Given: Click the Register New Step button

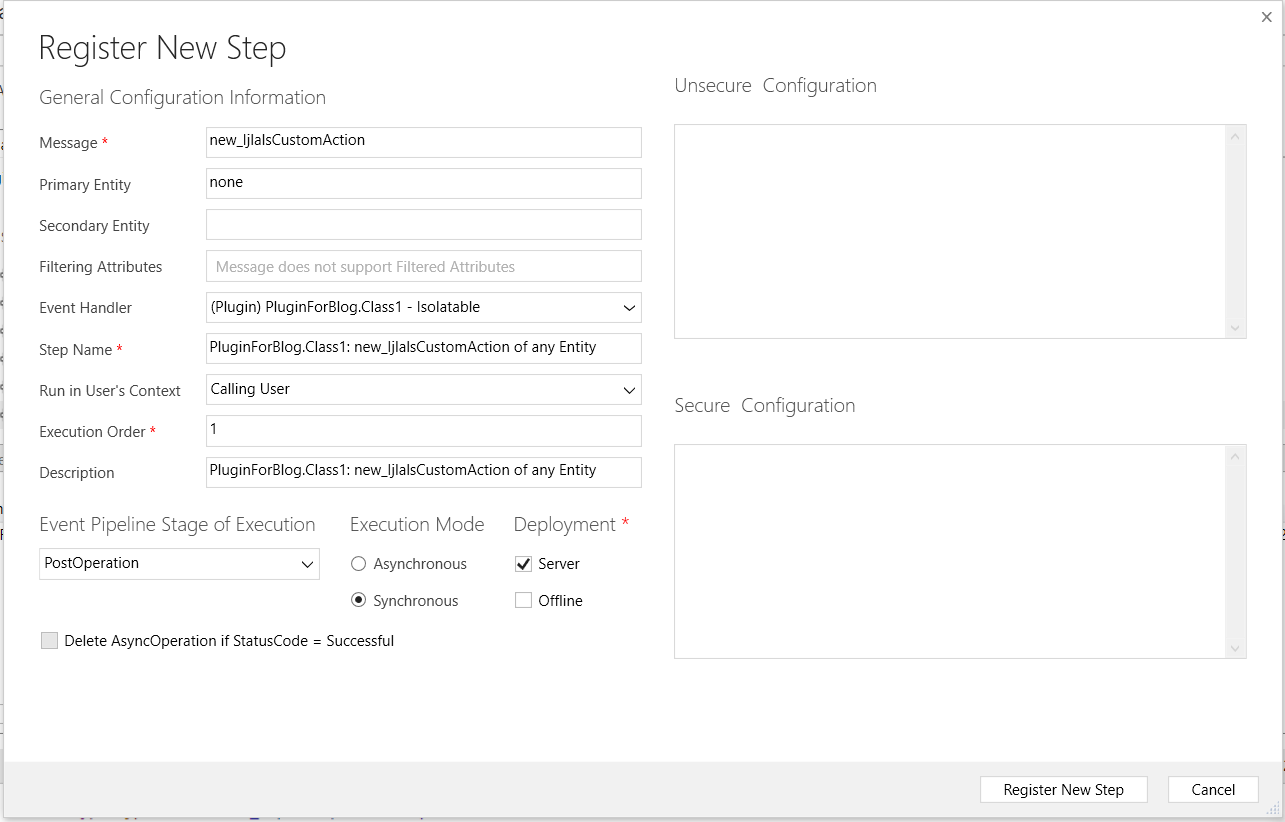Looking at the screenshot, I should pyautogui.click(x=1063, y=790).
